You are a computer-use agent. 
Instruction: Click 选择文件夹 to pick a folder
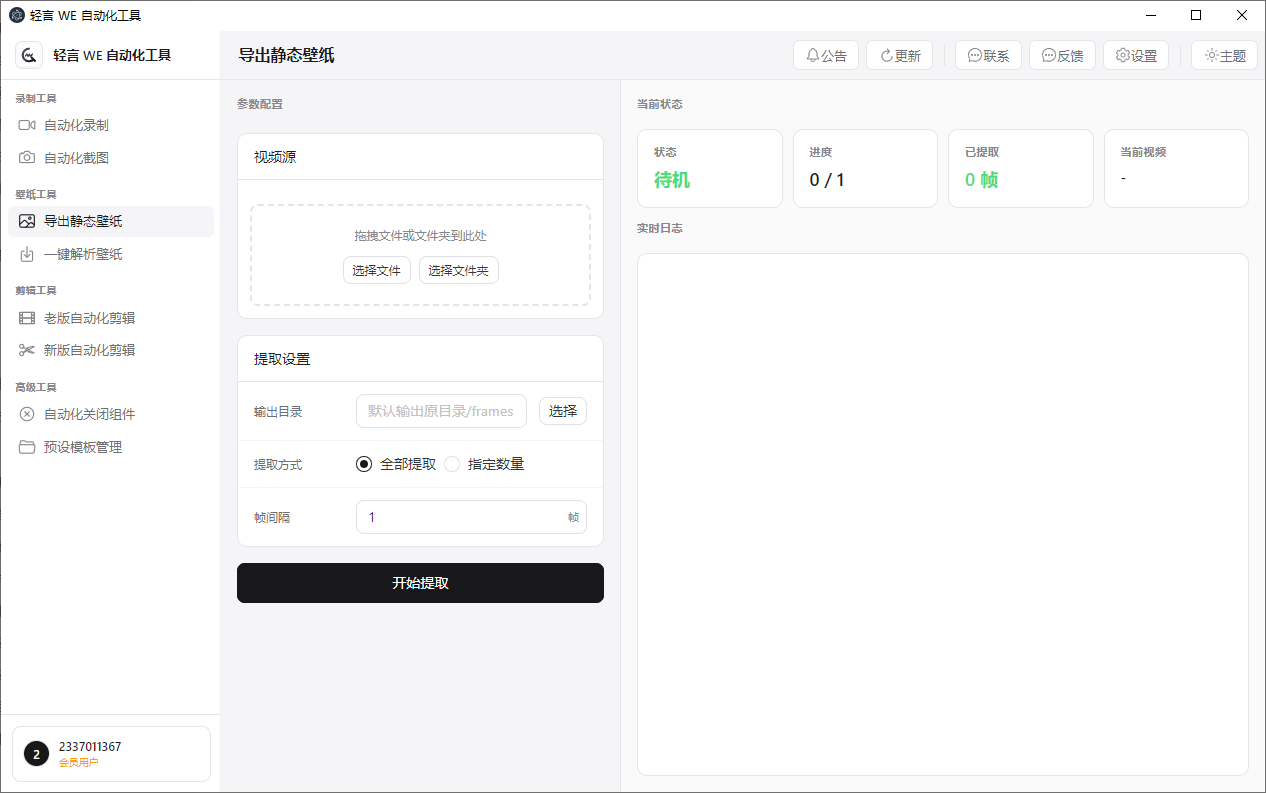tap(458, 269)
